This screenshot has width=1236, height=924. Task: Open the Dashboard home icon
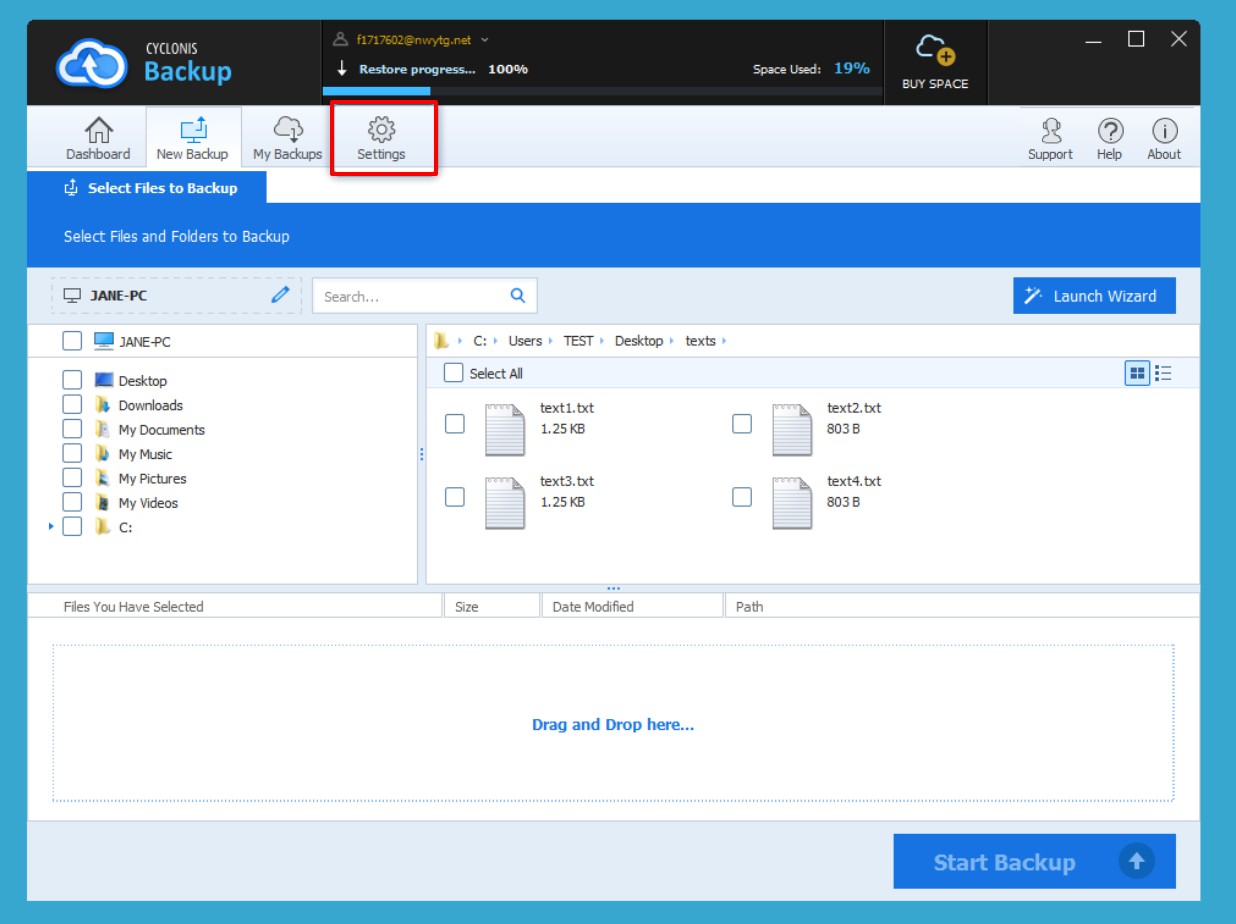click(98, 131)
